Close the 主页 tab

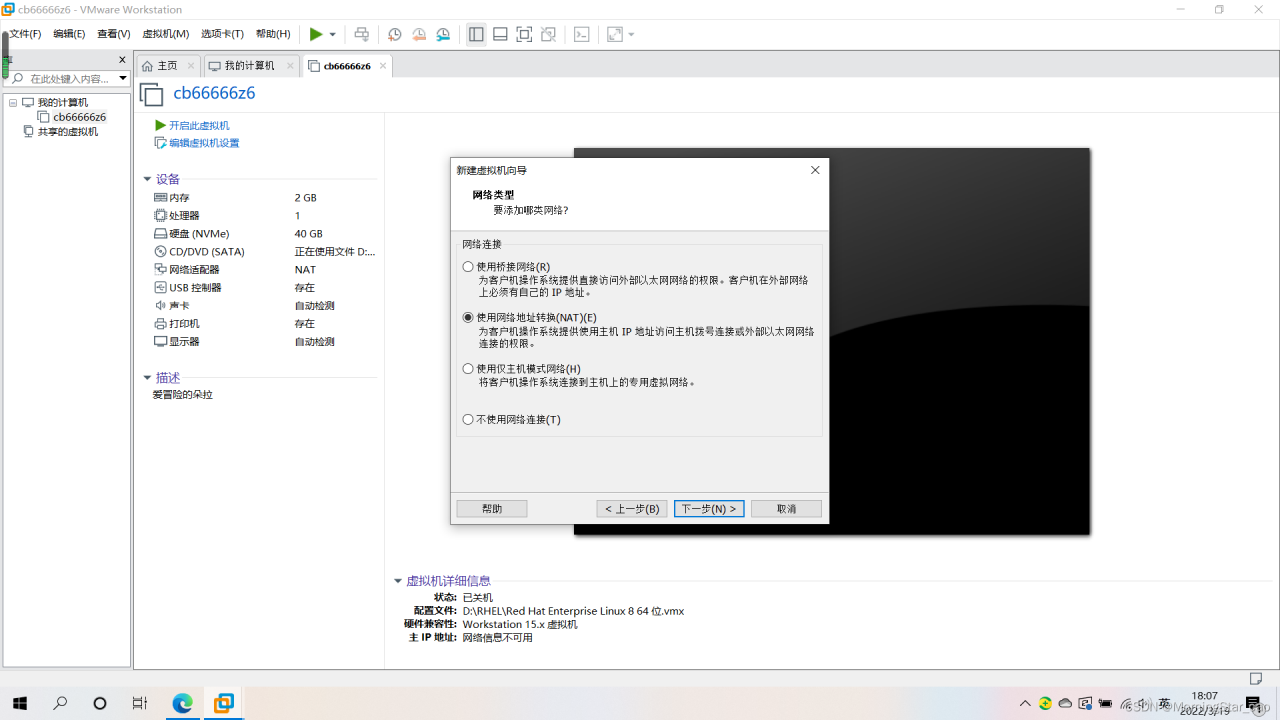[191, 66]
